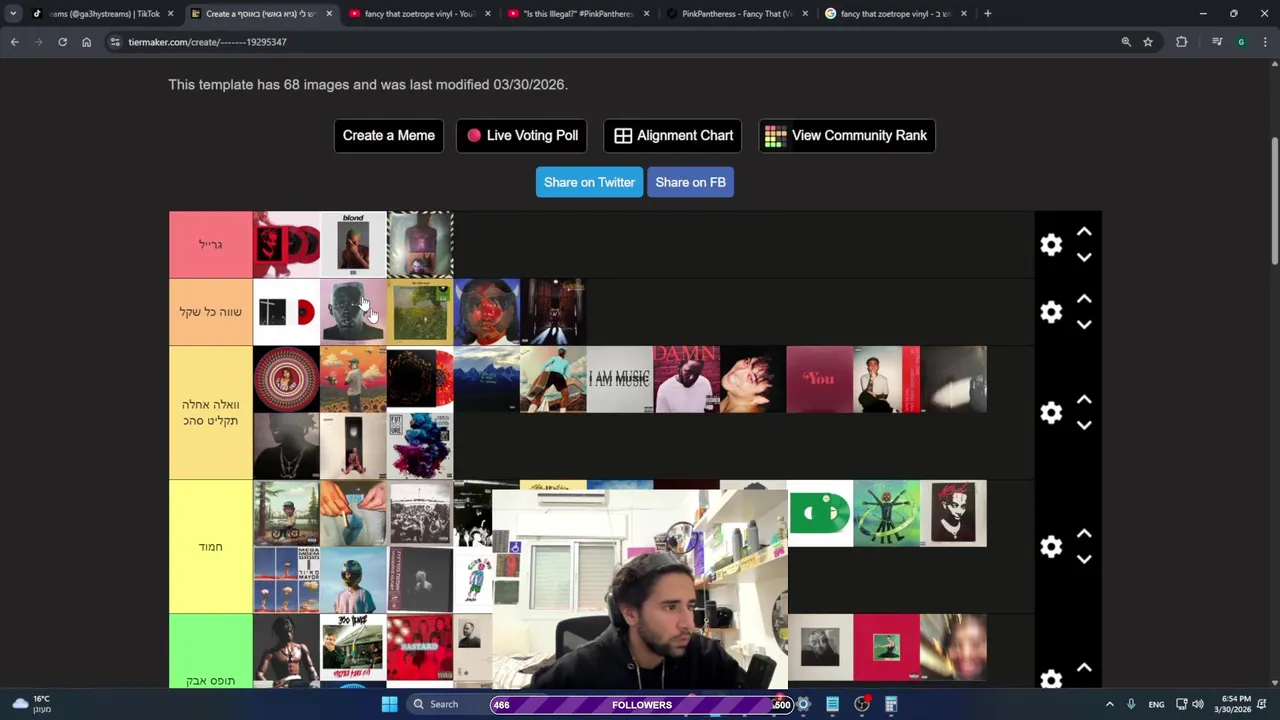Close the TierMaker 'Create a' tab
The height and width of the screenshot is (720, 1280).
329,14
